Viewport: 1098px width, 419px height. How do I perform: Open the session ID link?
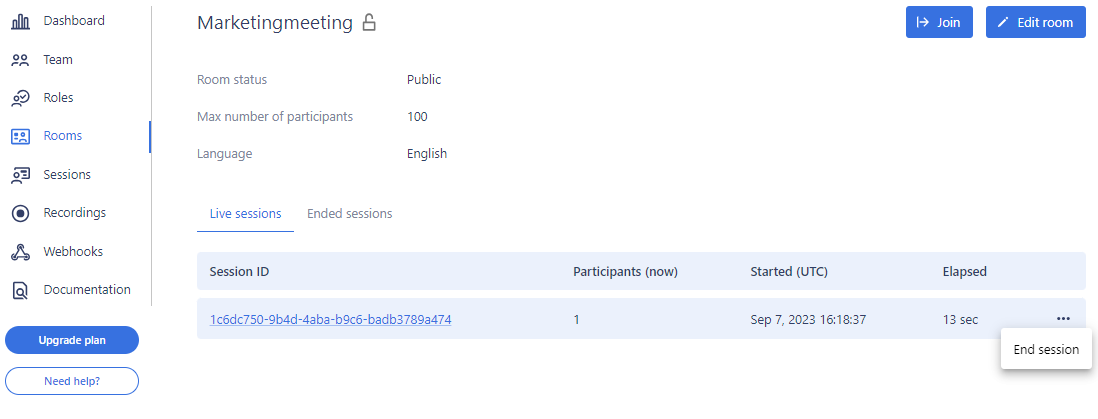pyautogui.click(x=330, y=320)
